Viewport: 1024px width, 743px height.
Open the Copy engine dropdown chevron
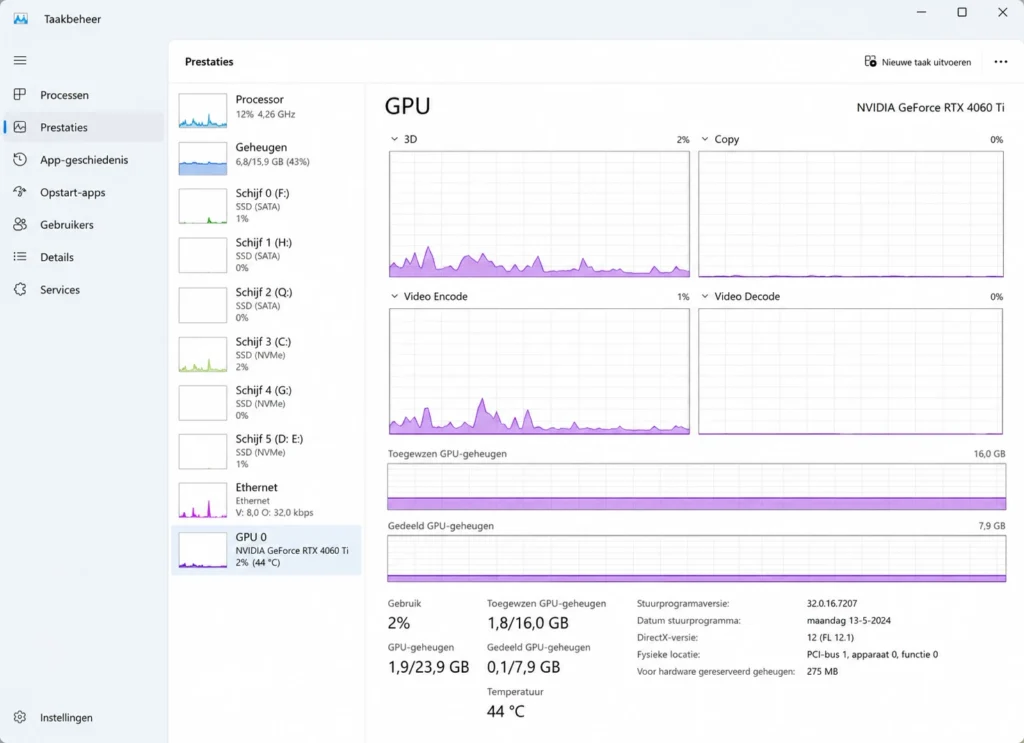pos(705,139)
